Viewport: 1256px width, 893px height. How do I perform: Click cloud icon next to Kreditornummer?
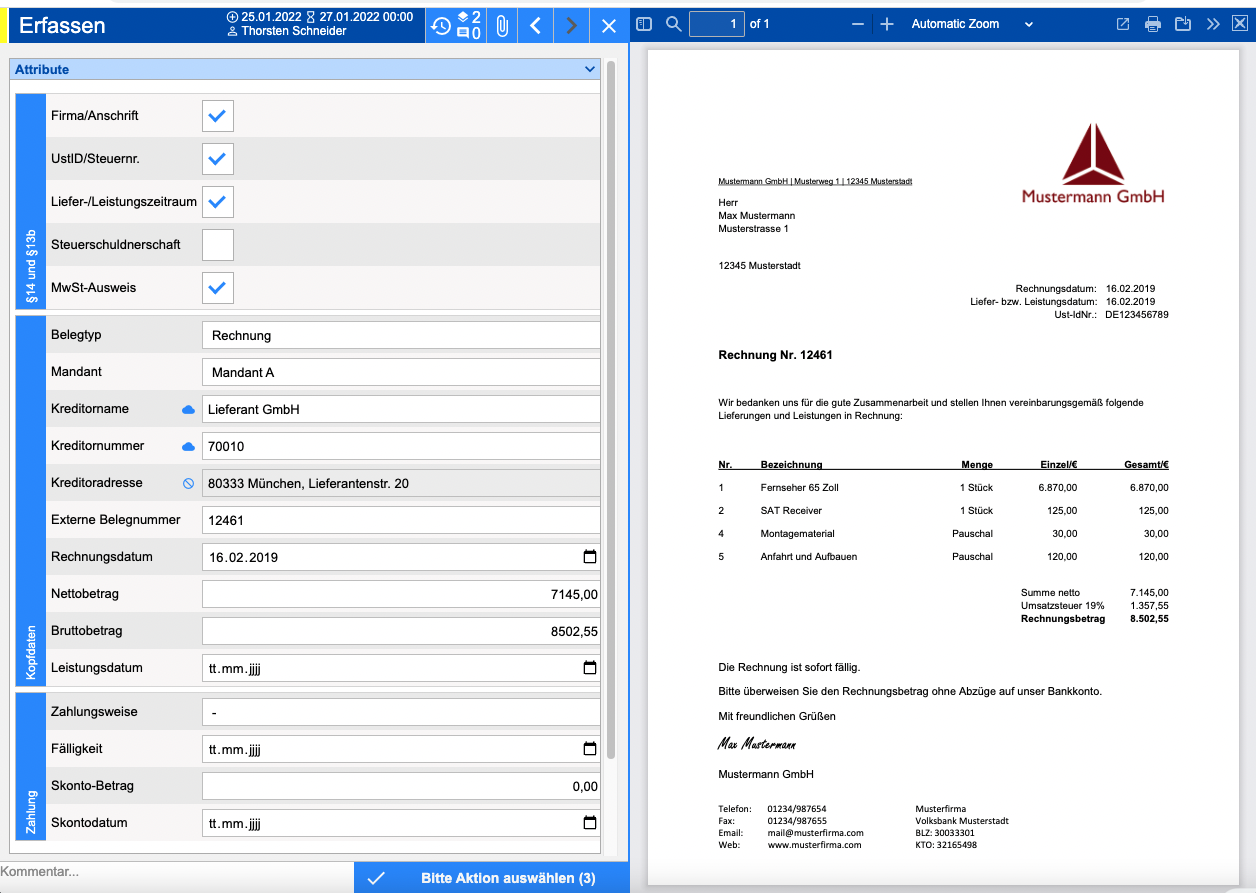[x=188, y=447]
